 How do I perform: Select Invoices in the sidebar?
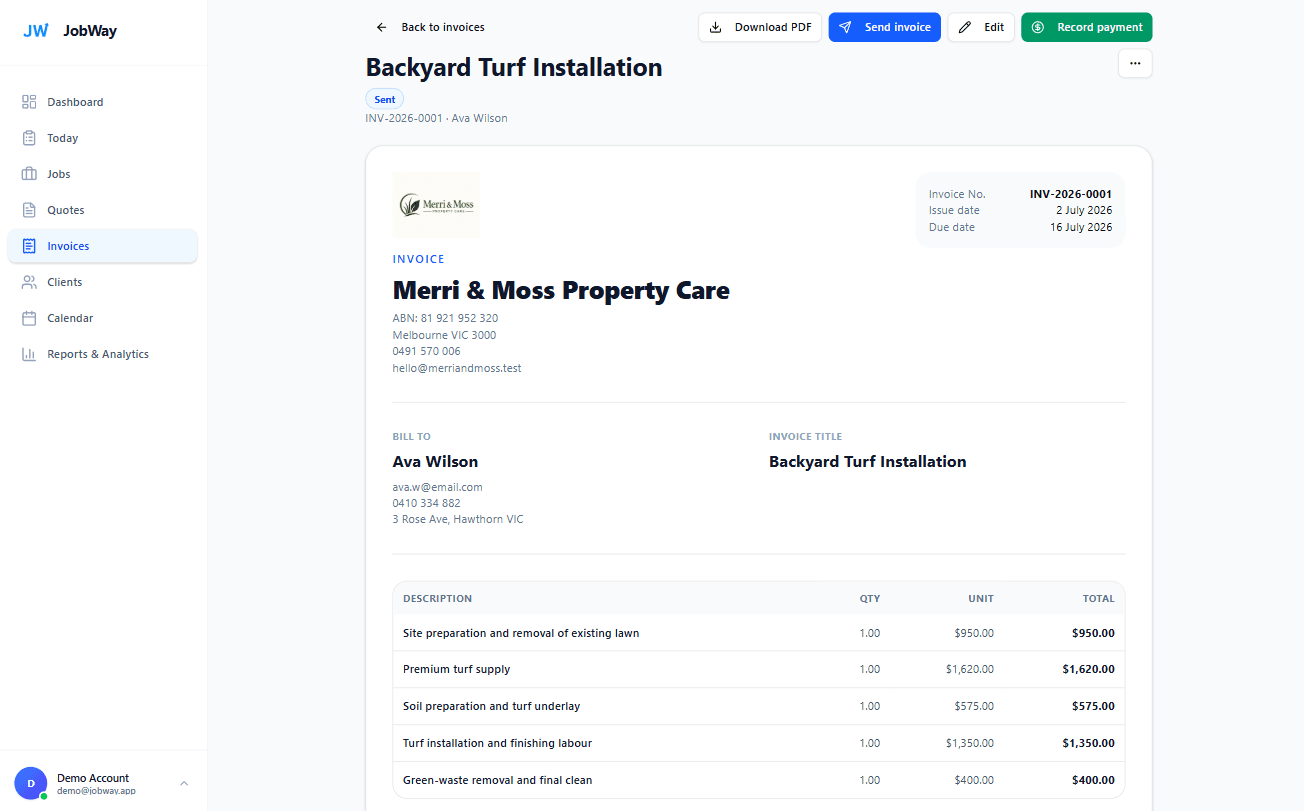pos(102,246)
